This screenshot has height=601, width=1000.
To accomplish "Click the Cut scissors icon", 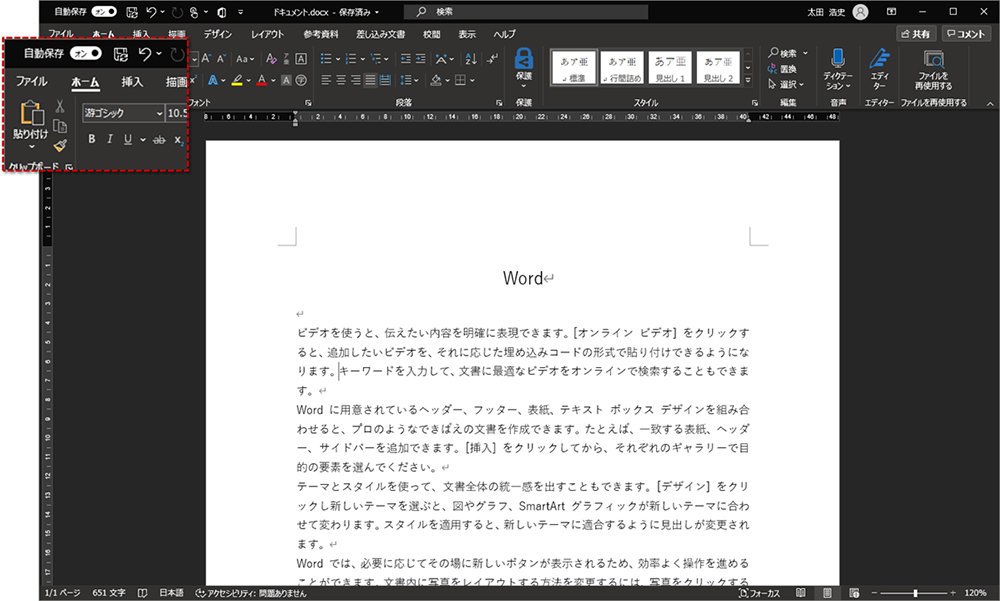I will (x=60, y=106).
